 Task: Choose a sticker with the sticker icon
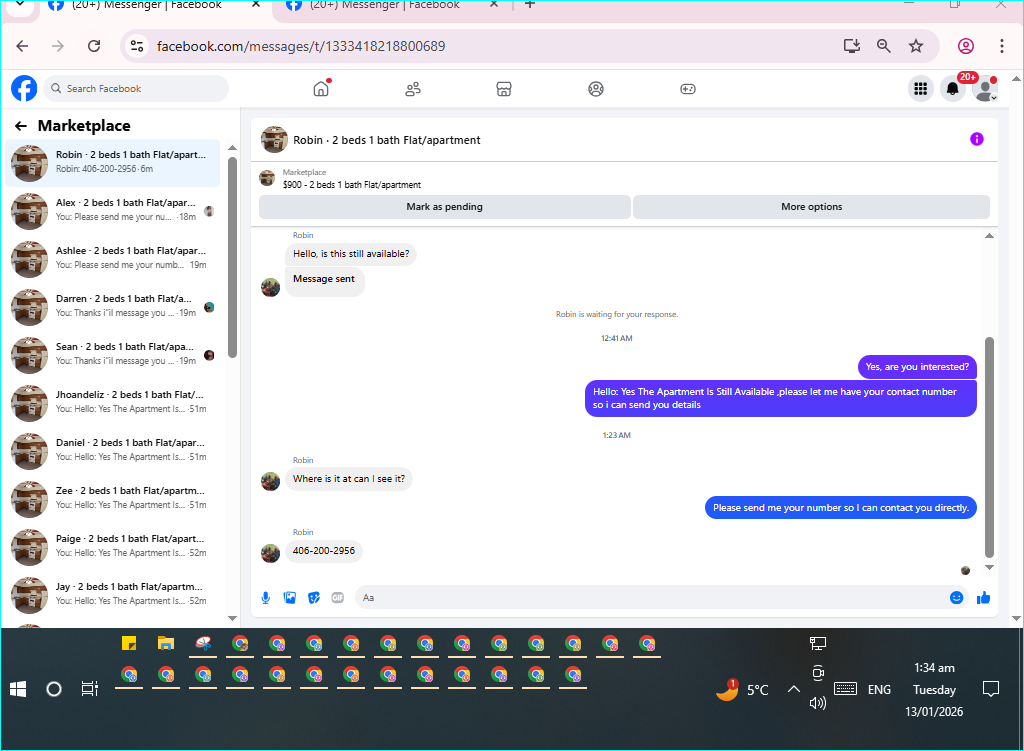point(314,598)
